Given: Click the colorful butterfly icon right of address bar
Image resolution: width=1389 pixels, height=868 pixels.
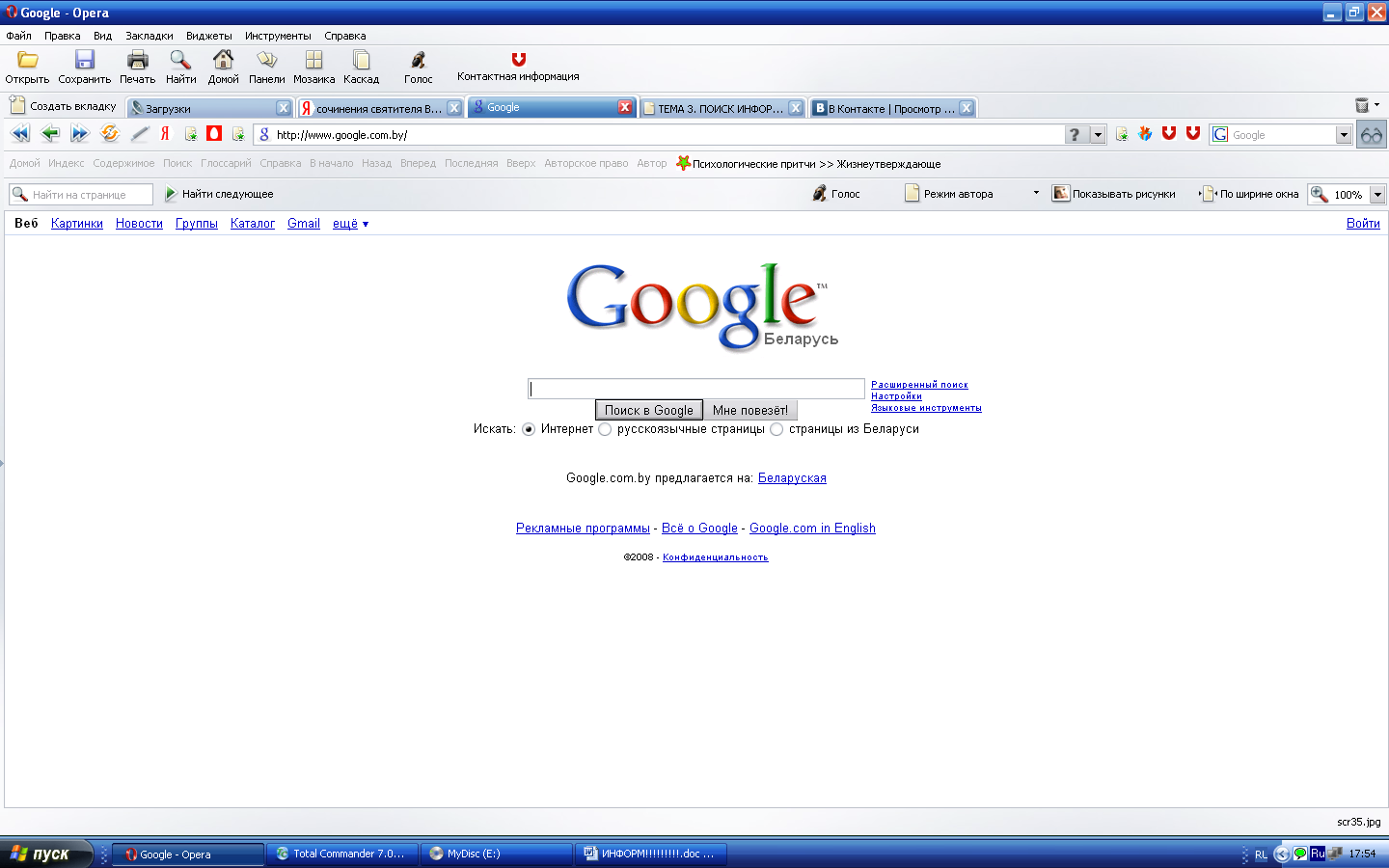Looking at the screenshot, I should pyautogui.click(x=1145, y=134).
